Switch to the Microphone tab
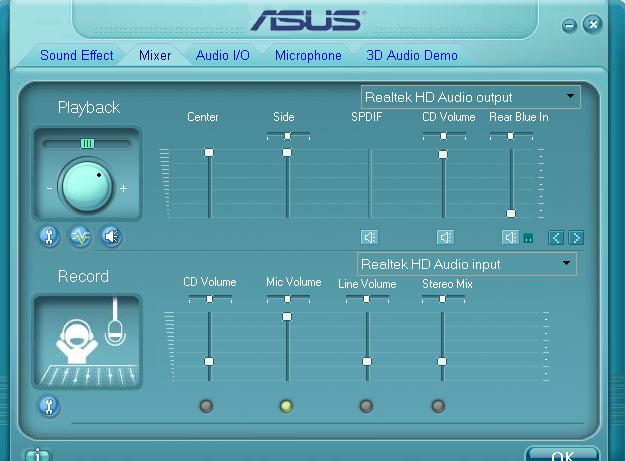 (x=308, y=56)
